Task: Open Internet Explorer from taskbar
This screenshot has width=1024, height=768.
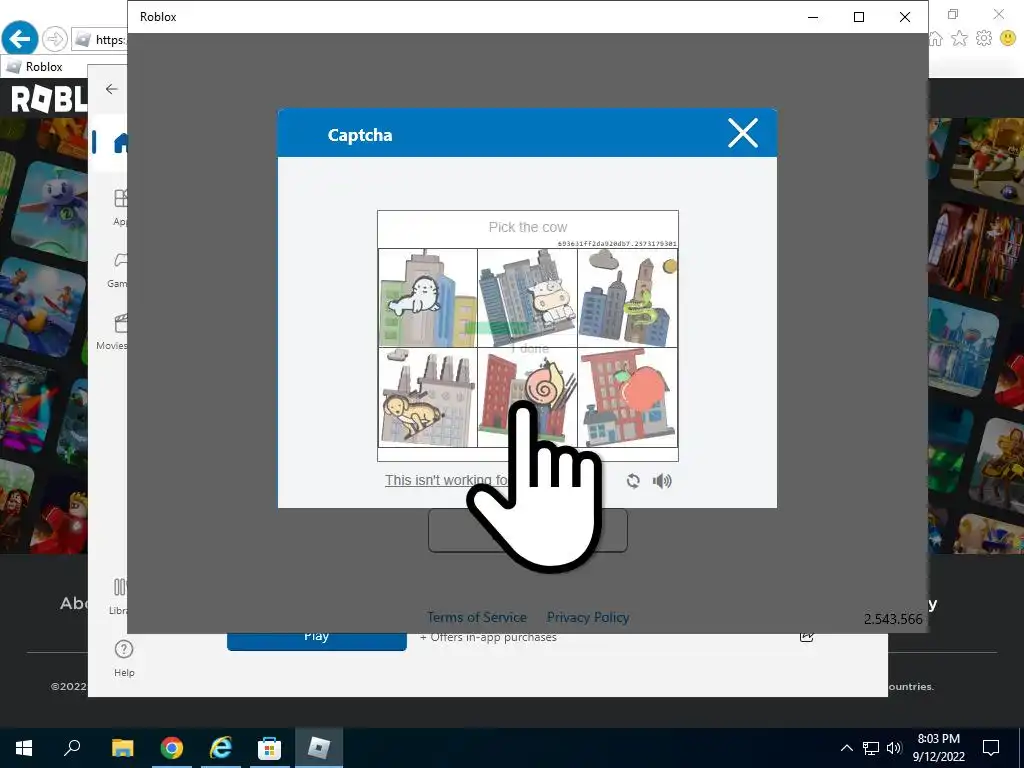Action: tap(221, 748)
